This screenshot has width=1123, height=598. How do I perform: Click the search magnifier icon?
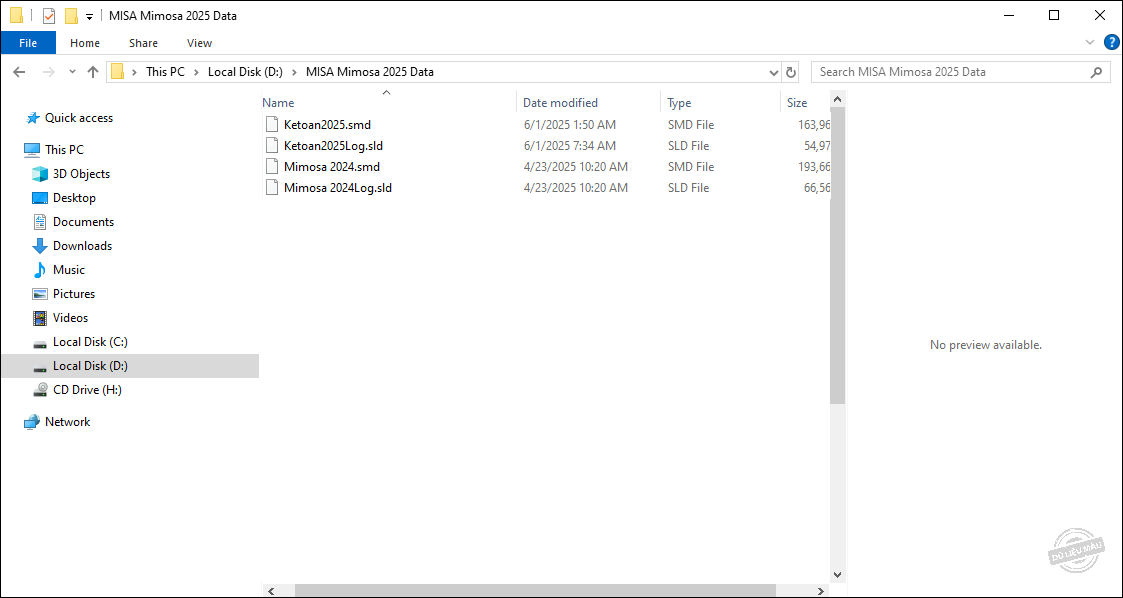(x=1096, y=72)
